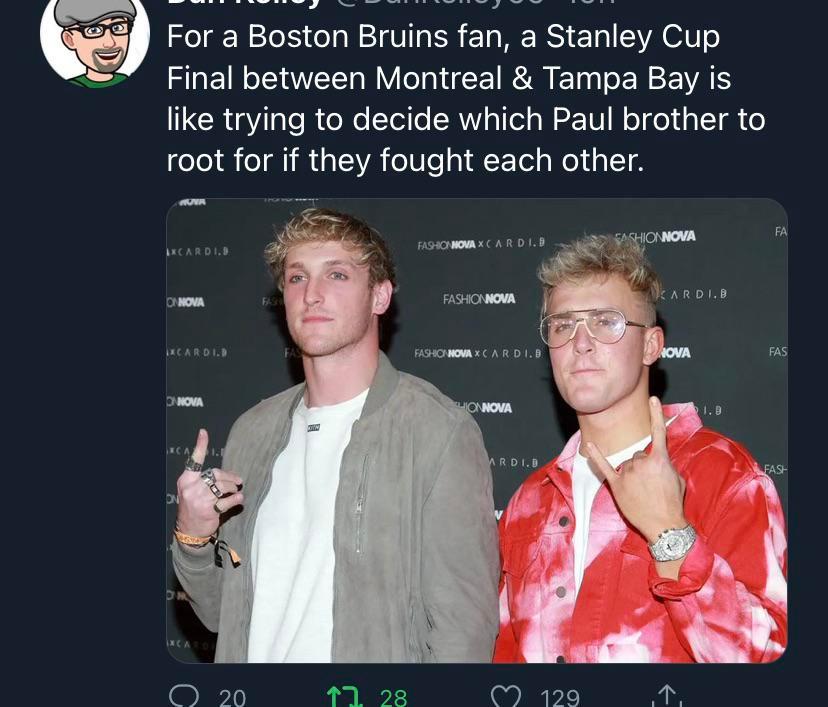Click the like count 129
The width and height of the screenshot is (828, 707).
point(560,697)
